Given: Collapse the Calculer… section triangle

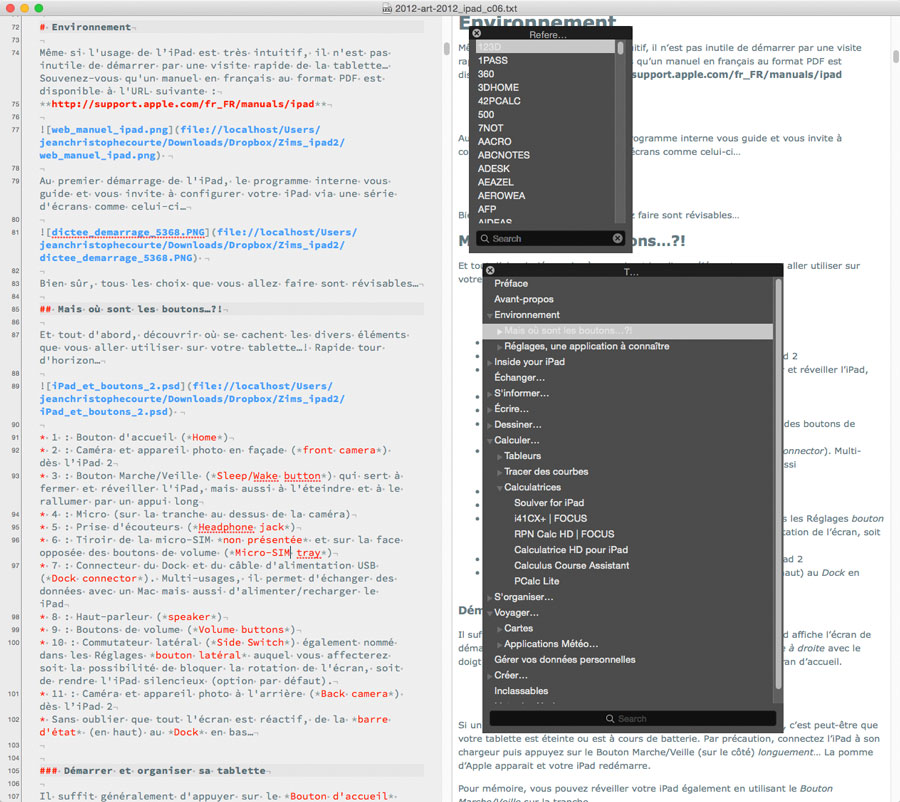Looking at the screenshot, I should click(490, 440).
